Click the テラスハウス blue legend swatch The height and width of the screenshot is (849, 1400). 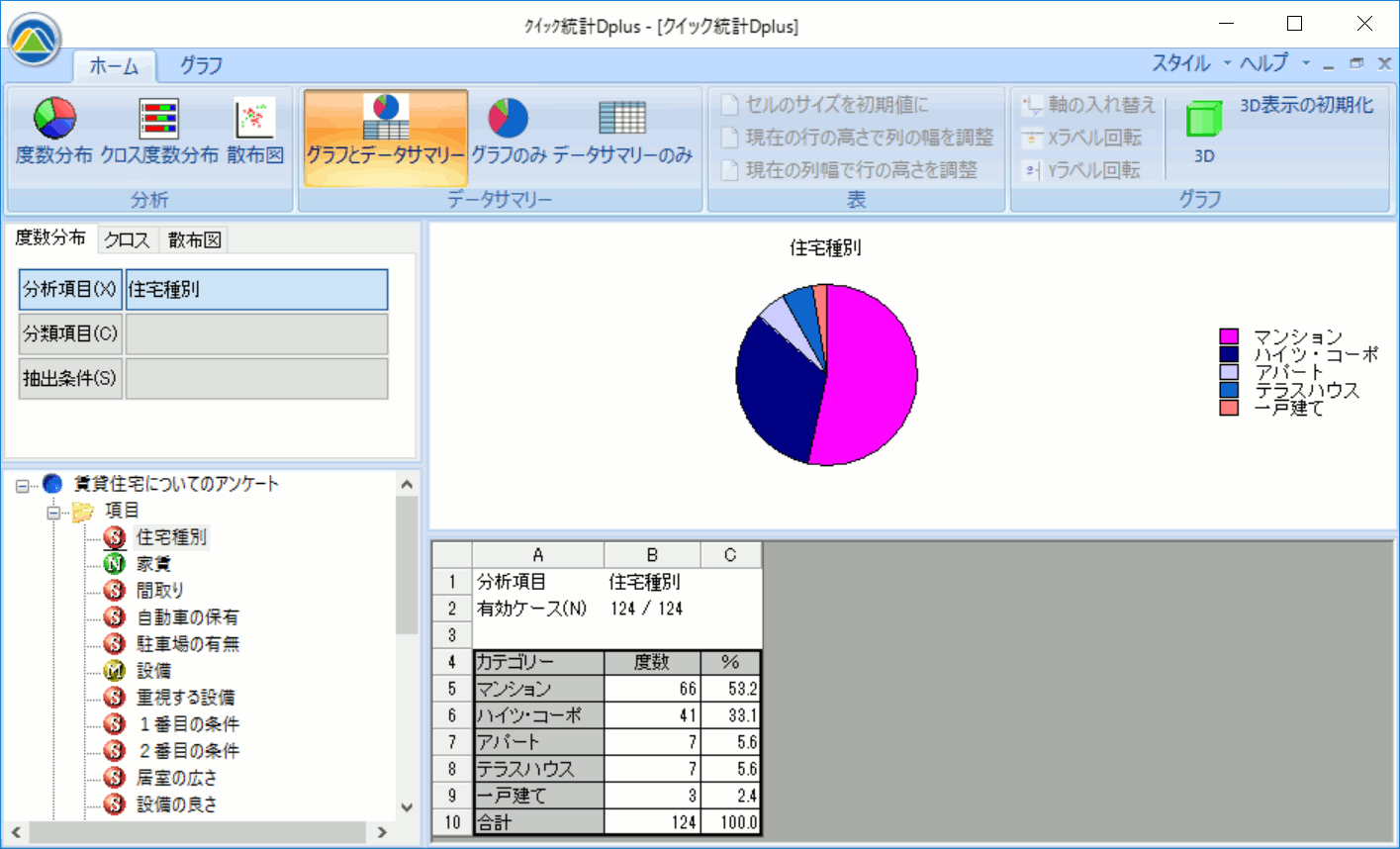1229,390
